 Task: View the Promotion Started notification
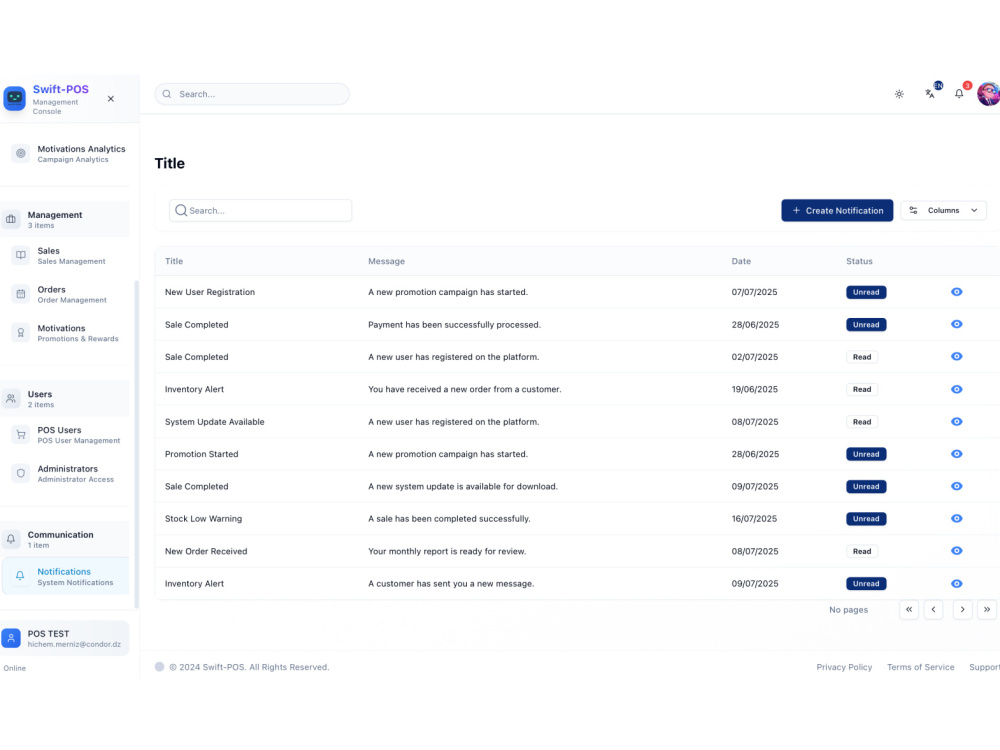957,454
